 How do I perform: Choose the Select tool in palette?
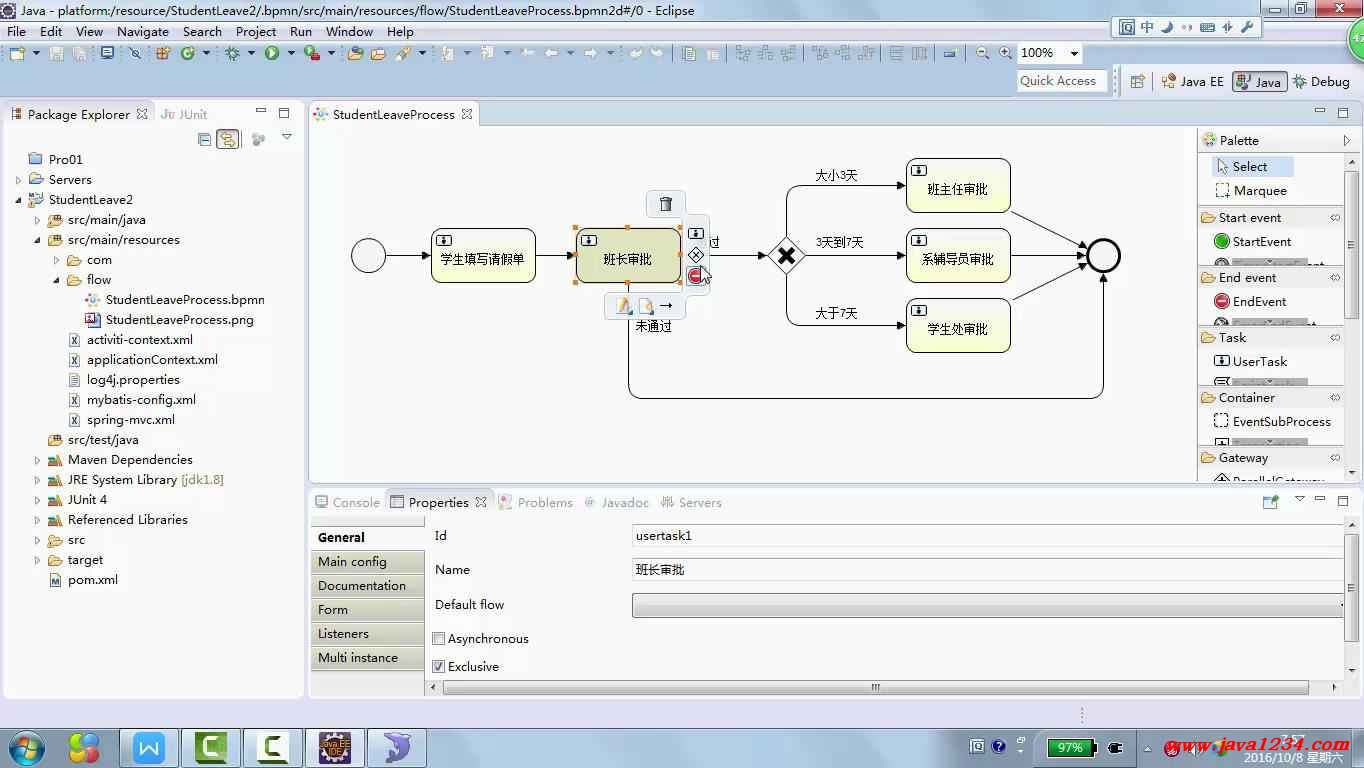1252,166
